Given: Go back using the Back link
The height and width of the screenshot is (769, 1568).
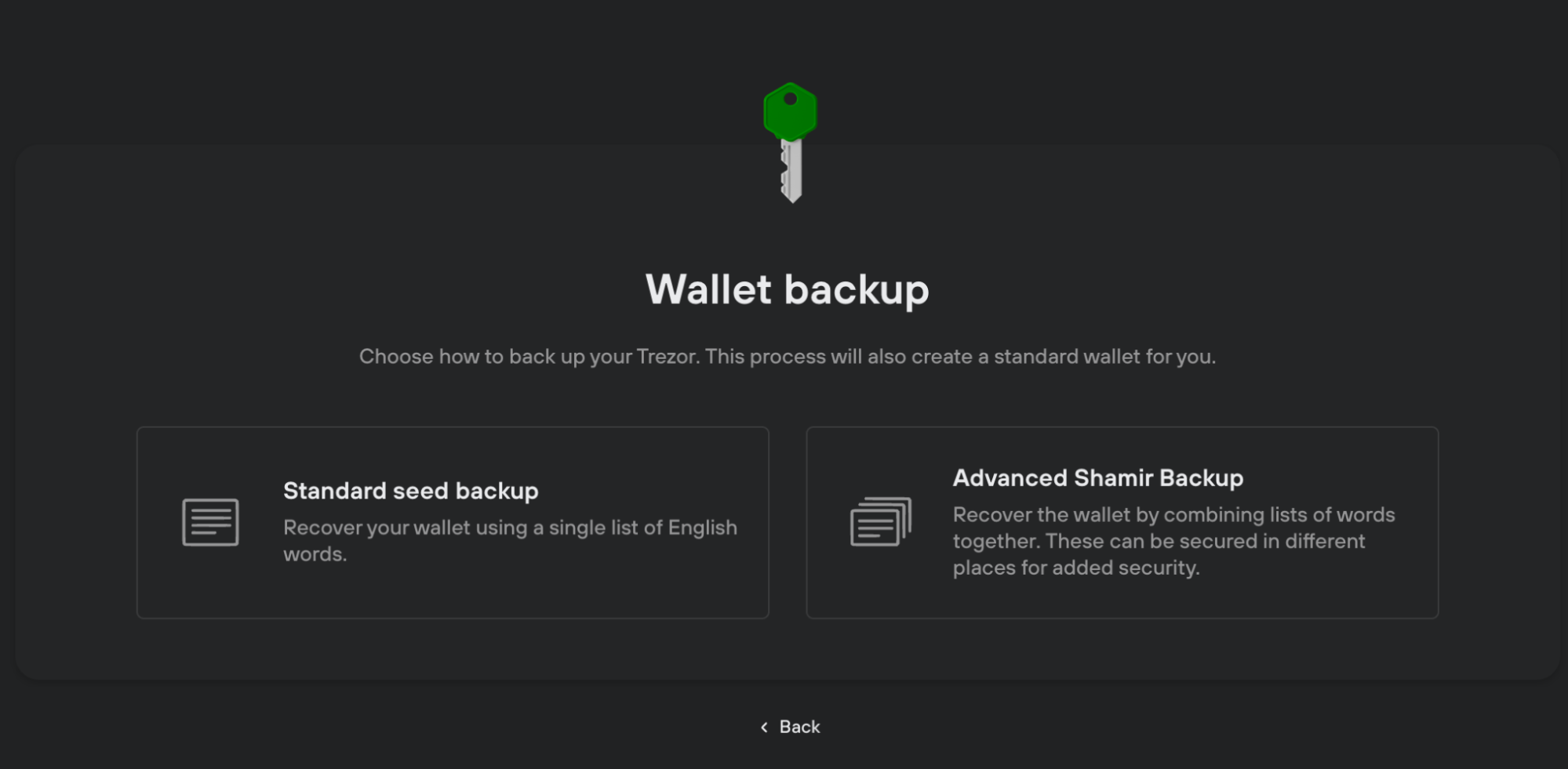Looking at the screenshot, I should 799,727.
